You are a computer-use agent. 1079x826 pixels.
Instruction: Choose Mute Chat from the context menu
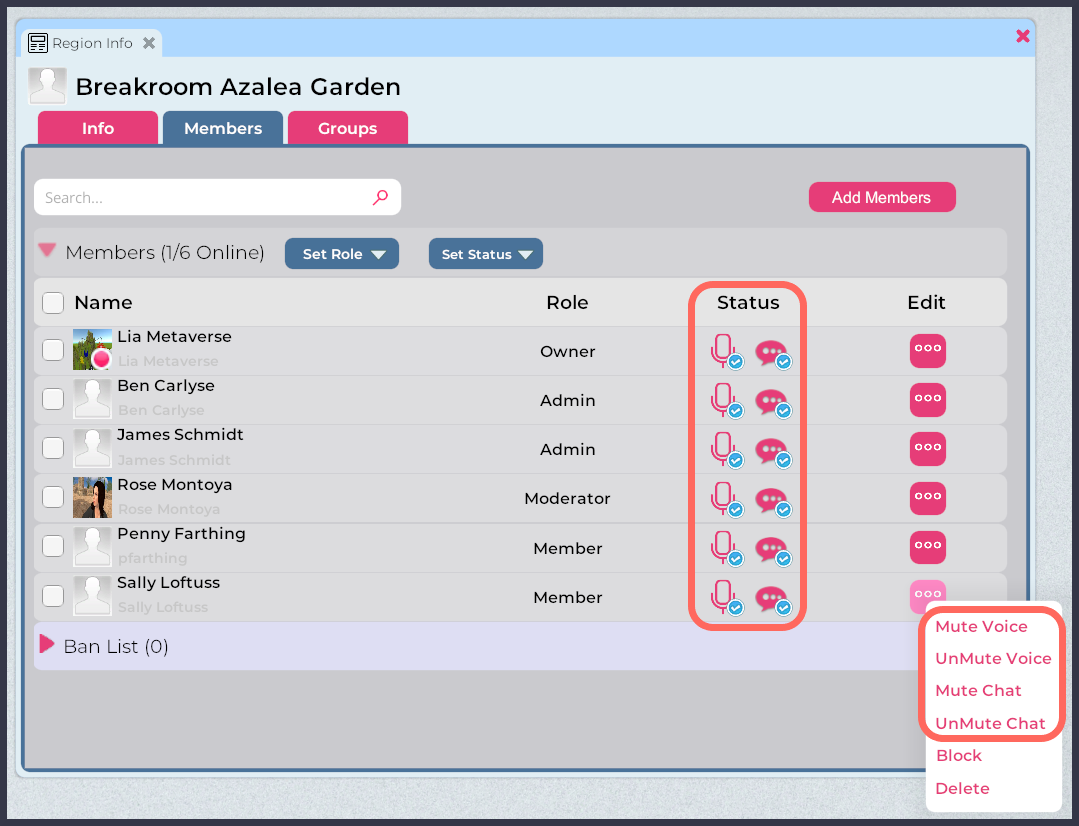978,690
